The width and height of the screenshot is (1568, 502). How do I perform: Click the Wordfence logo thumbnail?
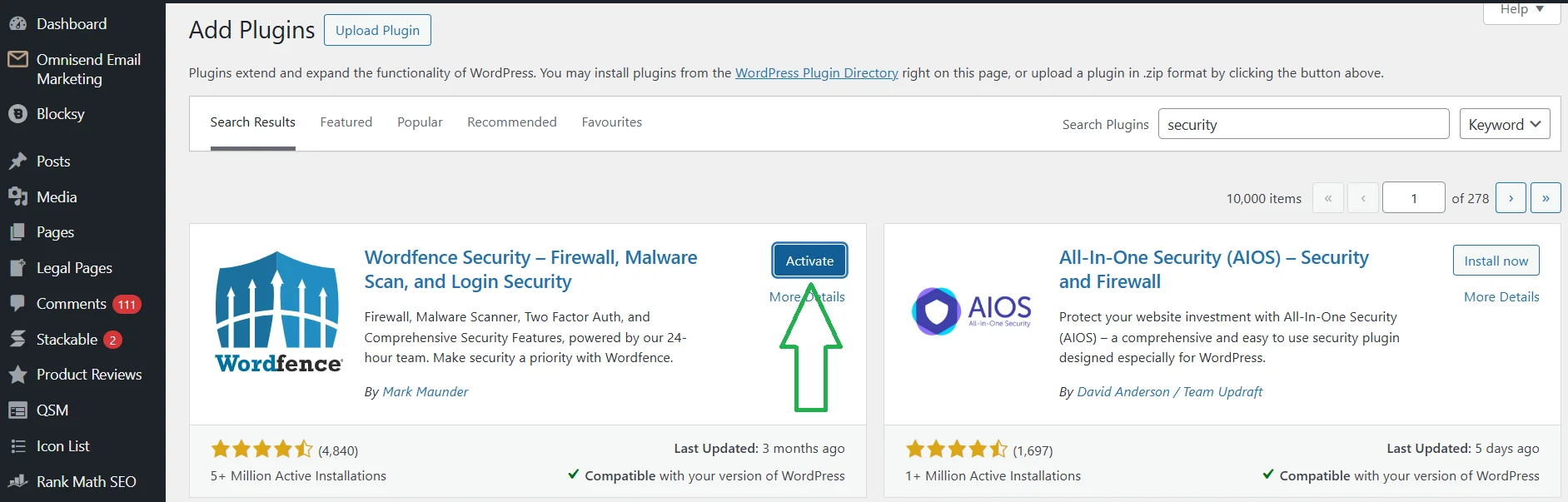(278, 312)
